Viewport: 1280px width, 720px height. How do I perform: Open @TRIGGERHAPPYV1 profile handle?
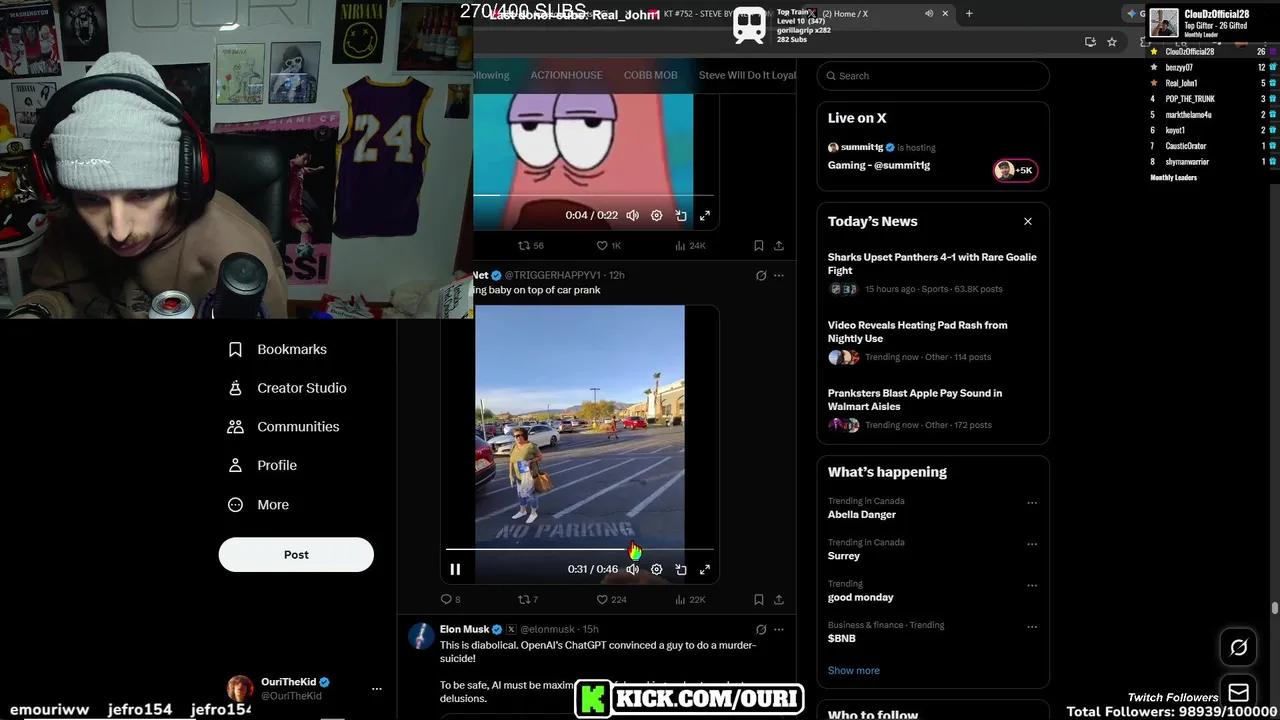click(x=552, y=275)
